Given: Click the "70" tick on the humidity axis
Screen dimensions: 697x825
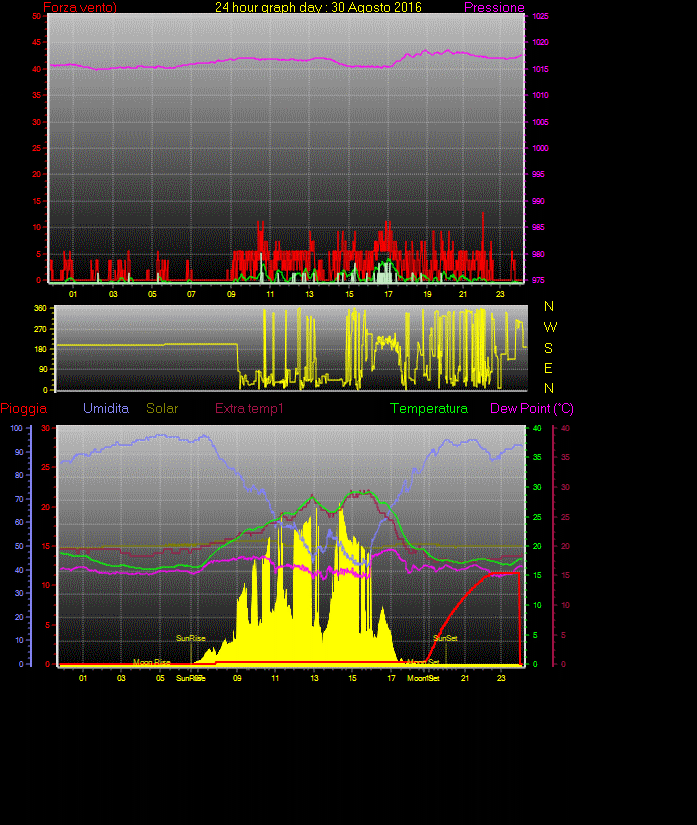Looking at the screenshot, I should click(19, 499).
